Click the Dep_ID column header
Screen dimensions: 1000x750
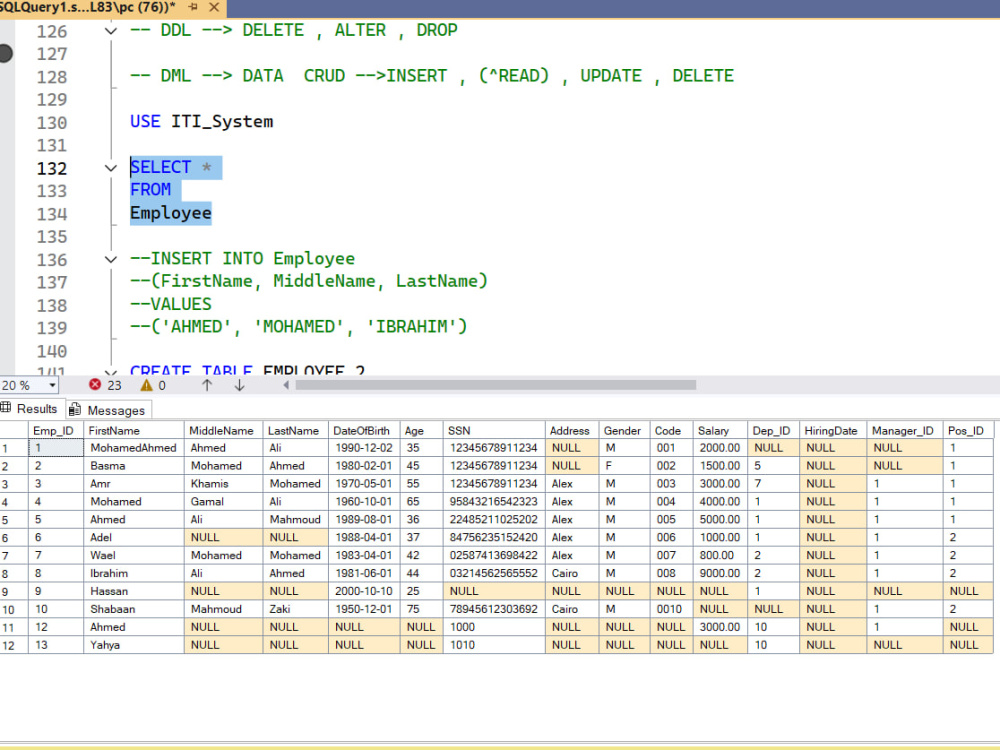(773, 430)
